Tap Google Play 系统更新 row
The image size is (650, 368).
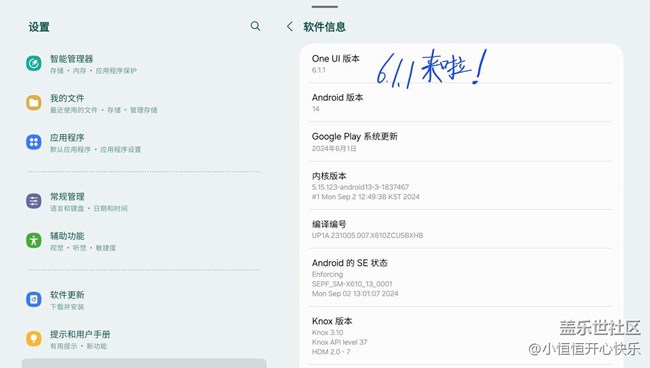(x=461, y=142)
